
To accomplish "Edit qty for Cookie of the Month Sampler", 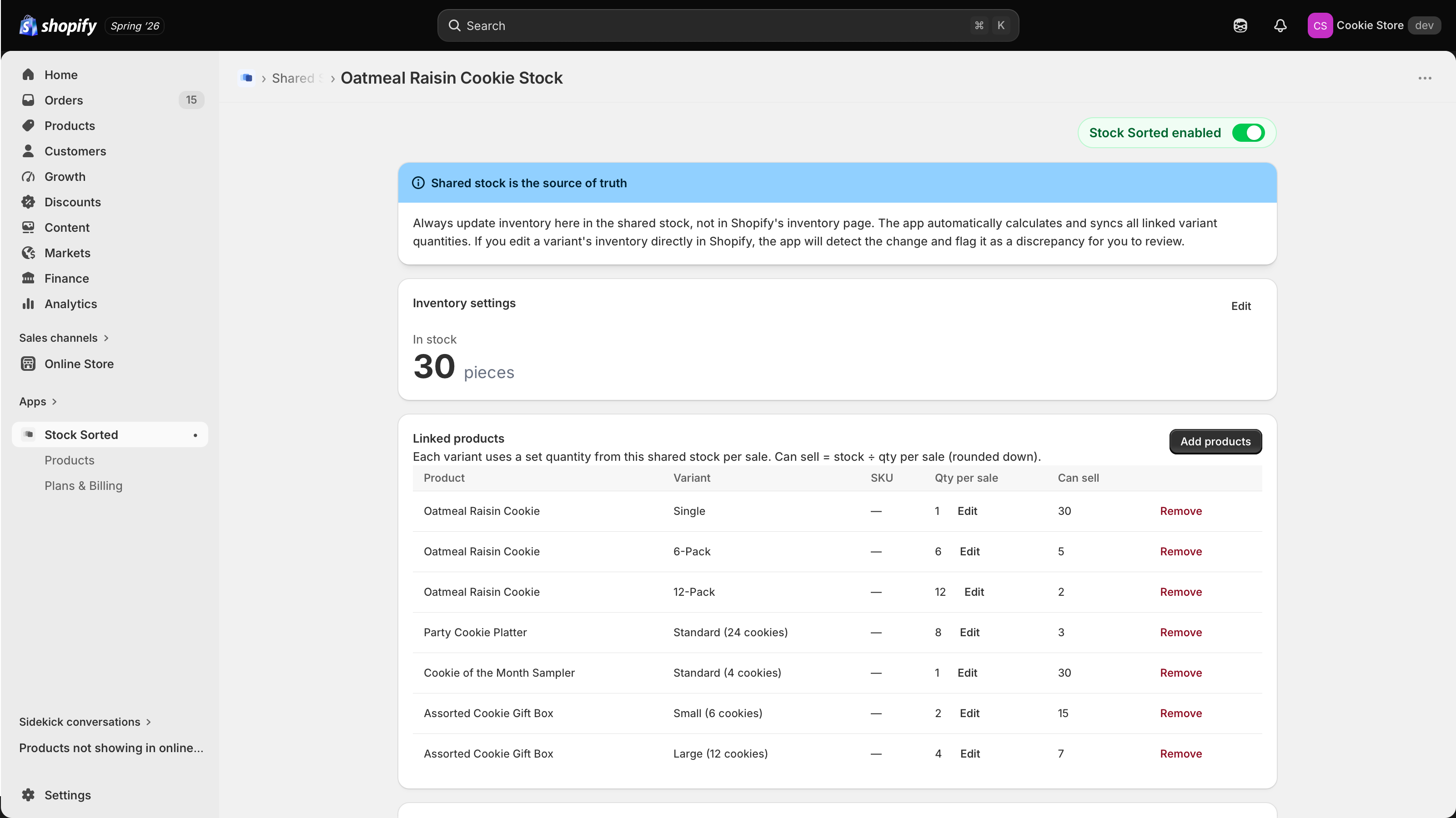I will (x=967, y=672).
